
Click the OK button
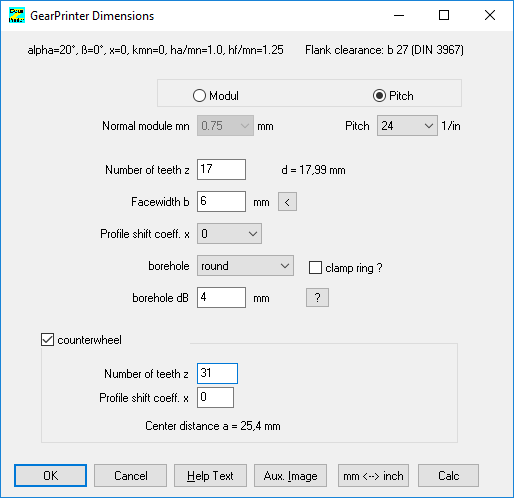(51, 475)
